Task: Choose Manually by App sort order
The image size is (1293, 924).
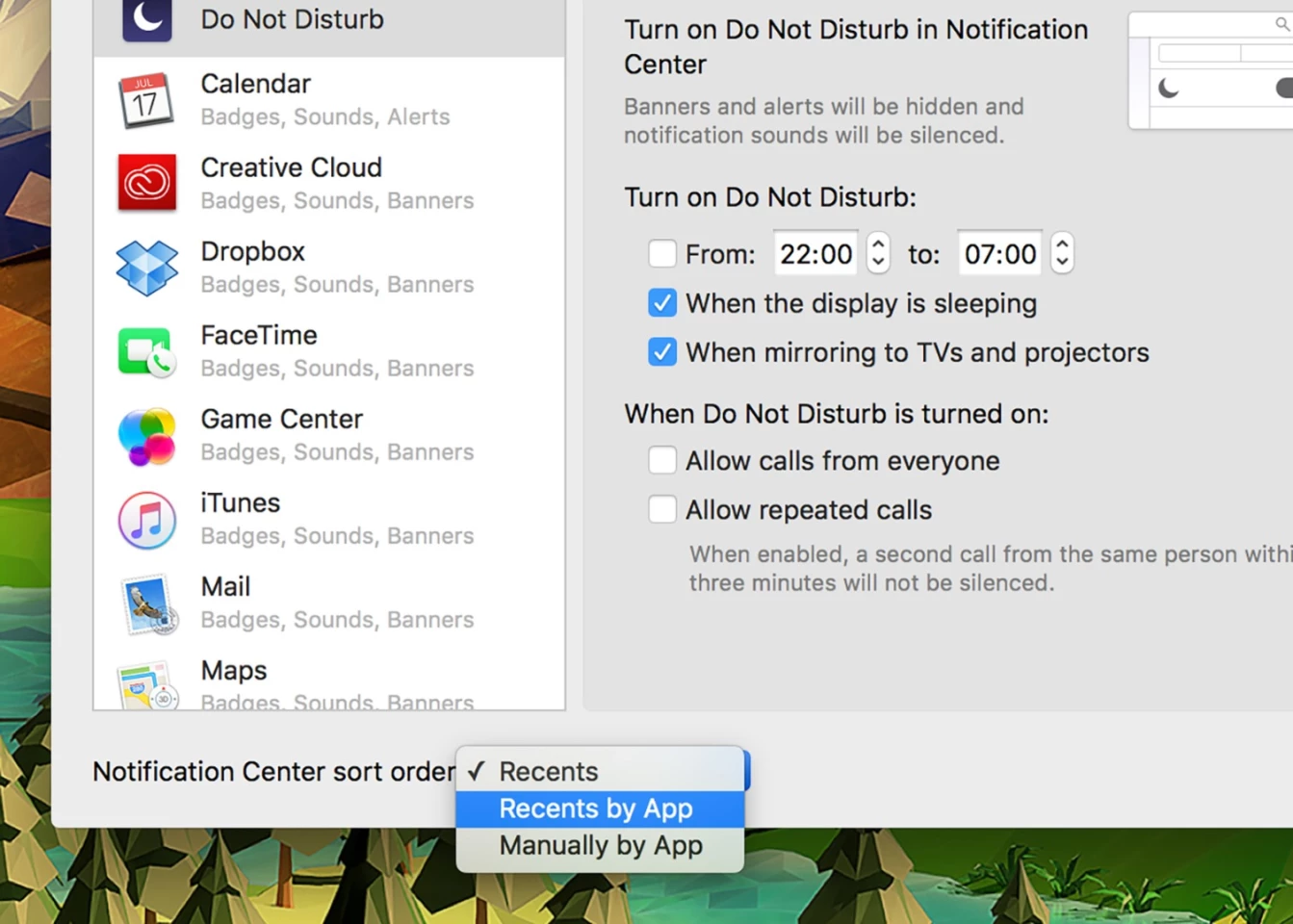Action: click(600, 845)
